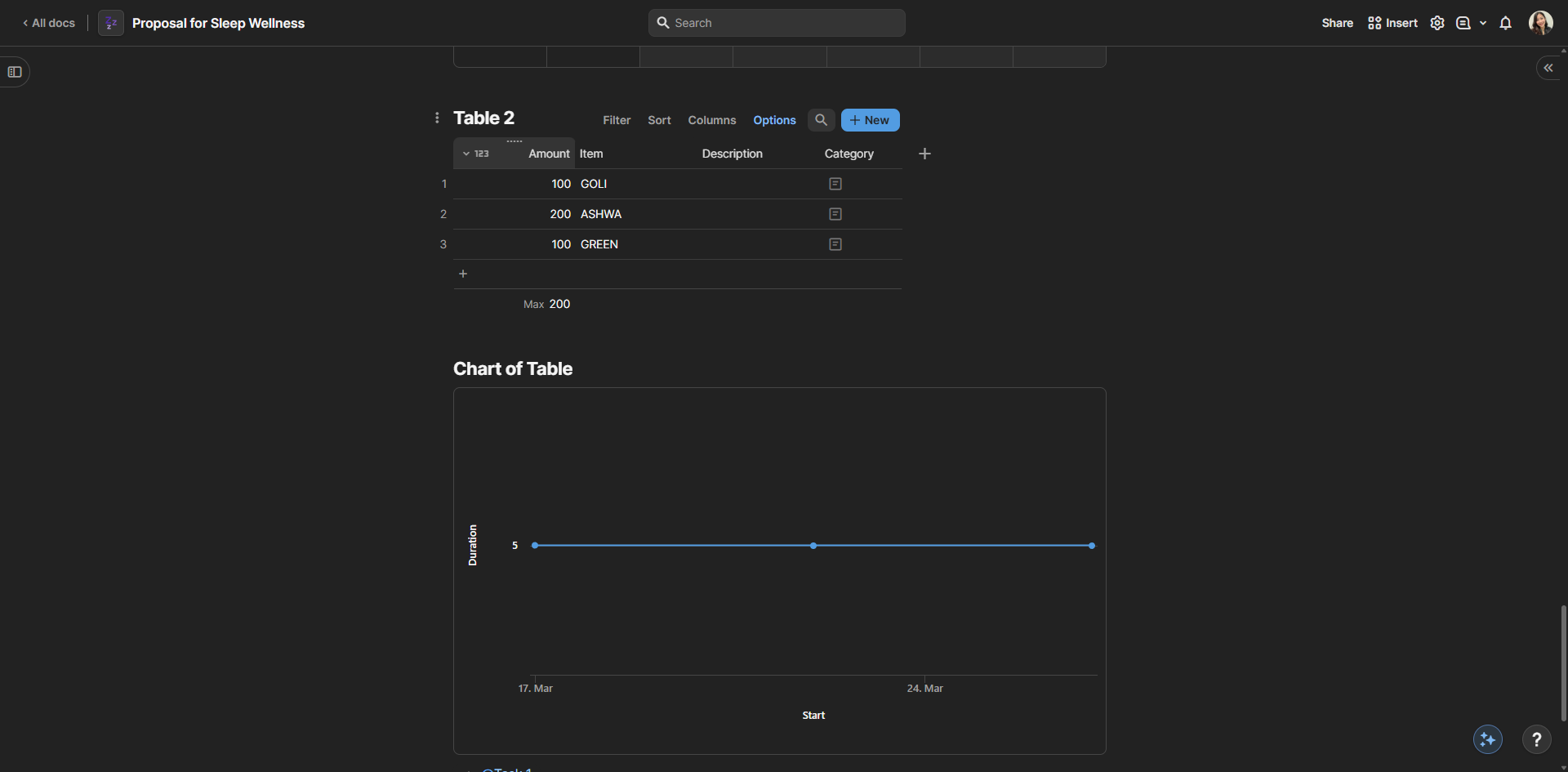Click into the Search field
This screenshot has width=1568, height=772.
click(776, 23)
